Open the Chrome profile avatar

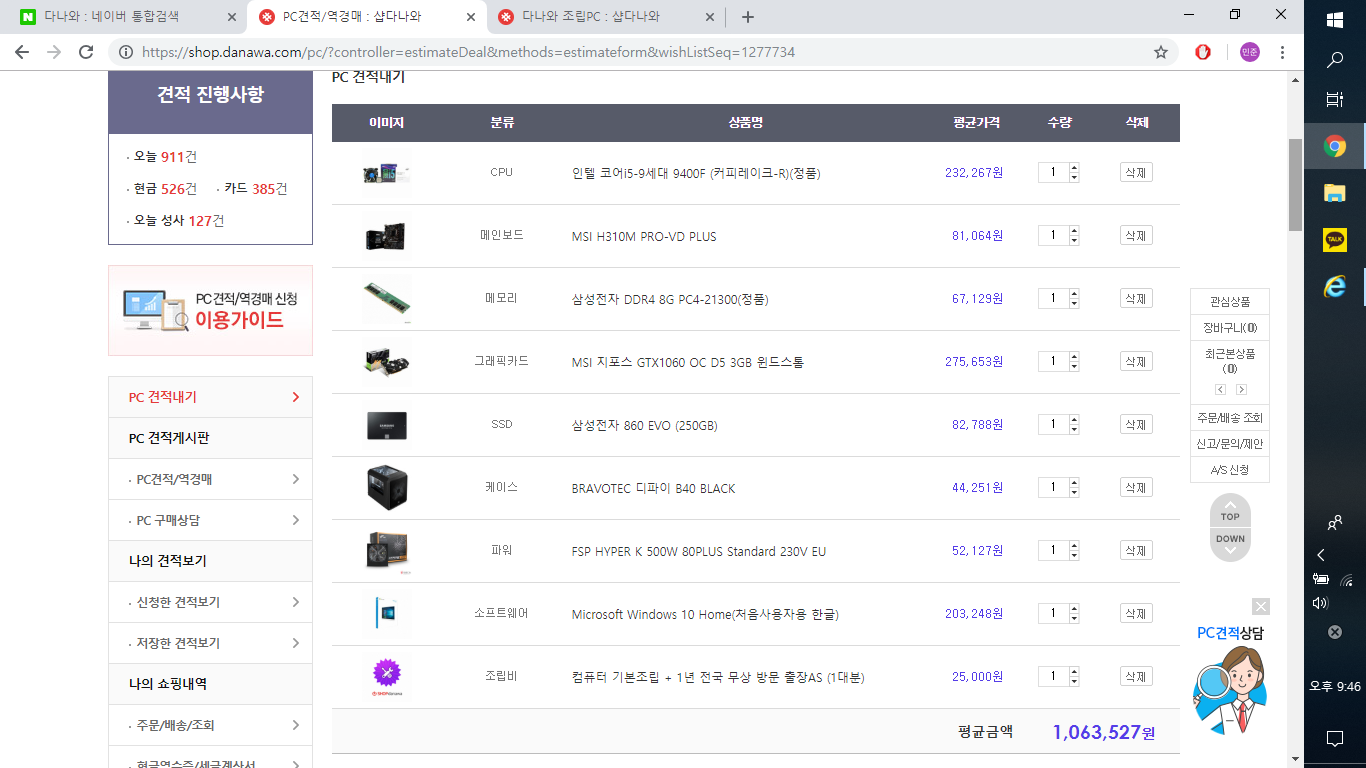pos(1250,52)
